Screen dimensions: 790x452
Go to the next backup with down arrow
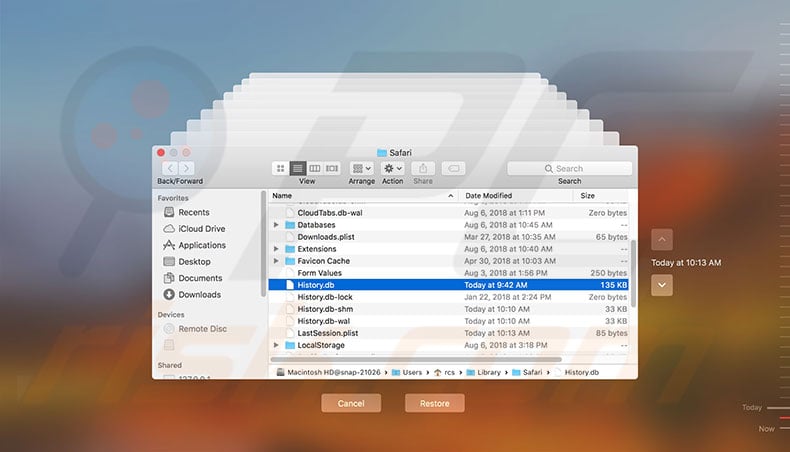662,285
